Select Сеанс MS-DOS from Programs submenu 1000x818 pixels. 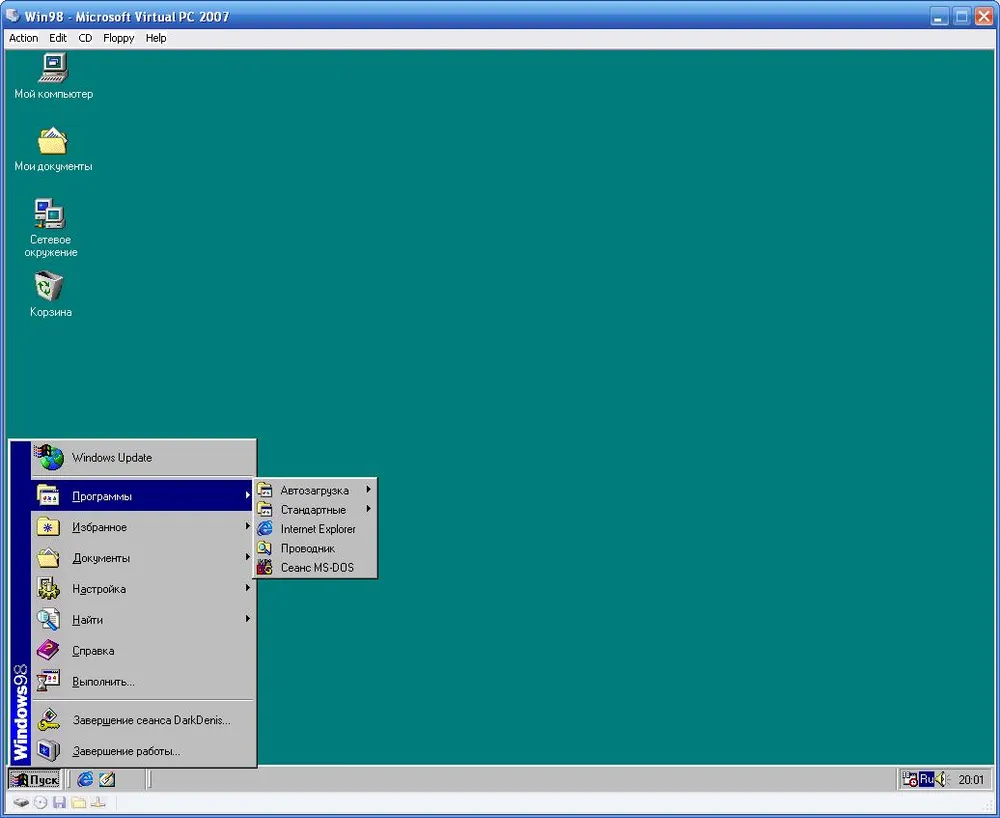click(x=316, y=568)
